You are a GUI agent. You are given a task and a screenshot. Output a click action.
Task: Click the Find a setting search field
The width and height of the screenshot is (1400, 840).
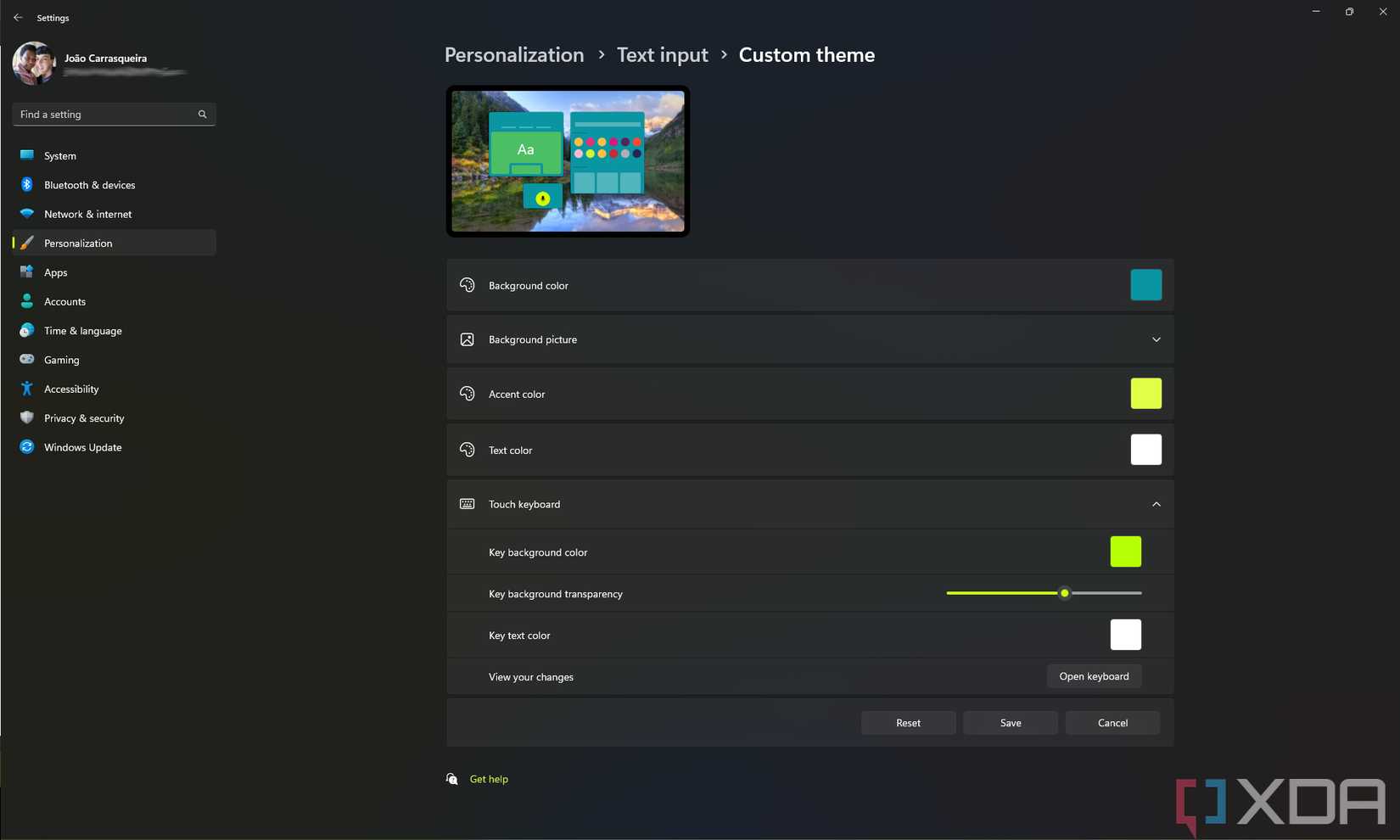[102, 114]
